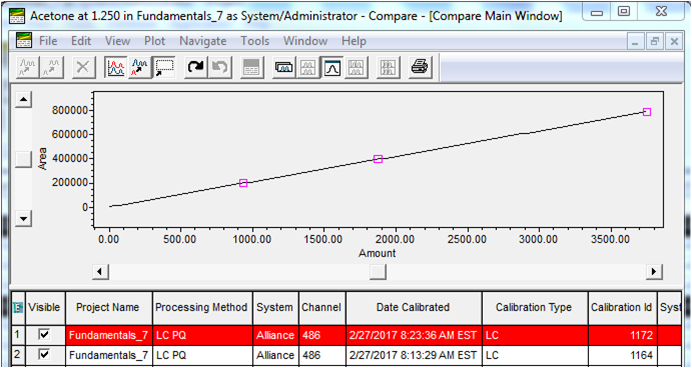
Task: Click calibration Id cell 1172
Action: coord(622,335)
